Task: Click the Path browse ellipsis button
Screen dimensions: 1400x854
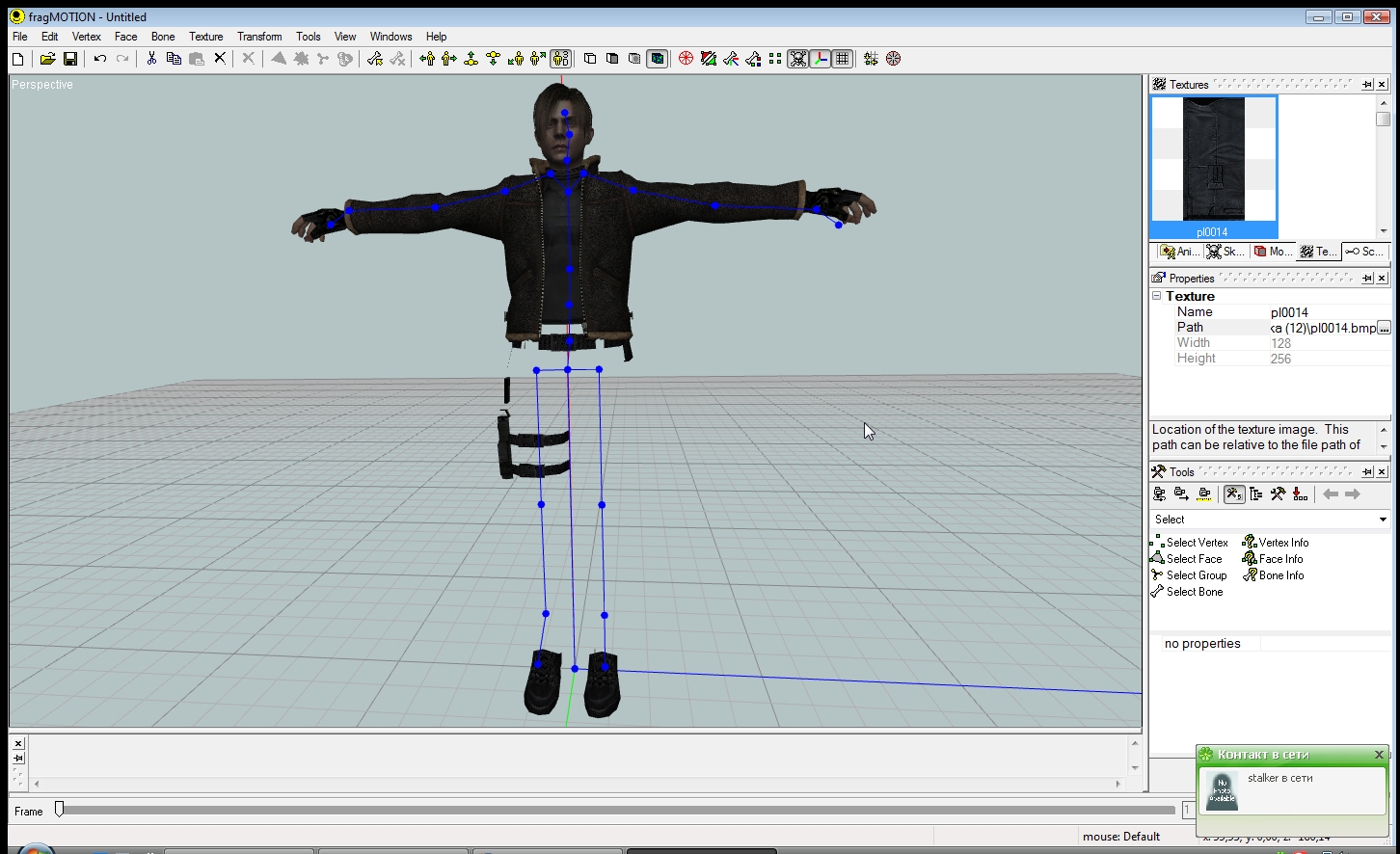Action: click(x=1384, y=328)
